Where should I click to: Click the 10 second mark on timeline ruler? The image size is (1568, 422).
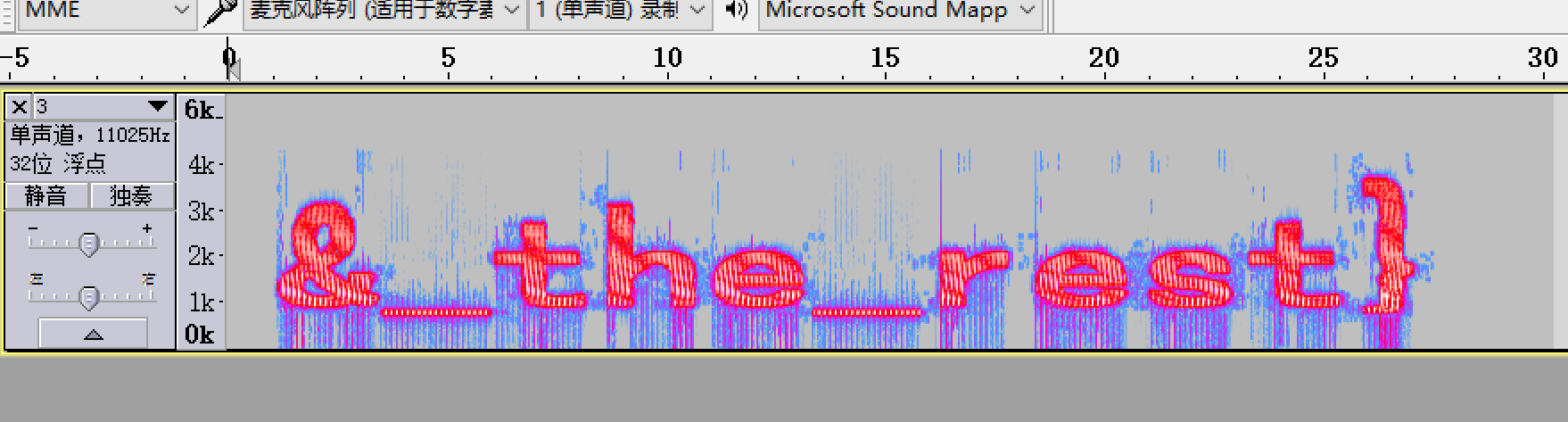[x=667, y=59]
